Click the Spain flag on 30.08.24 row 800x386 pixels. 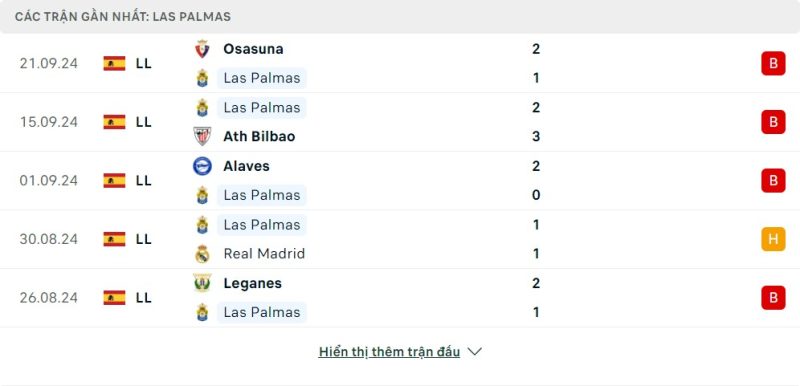[114, 239]
